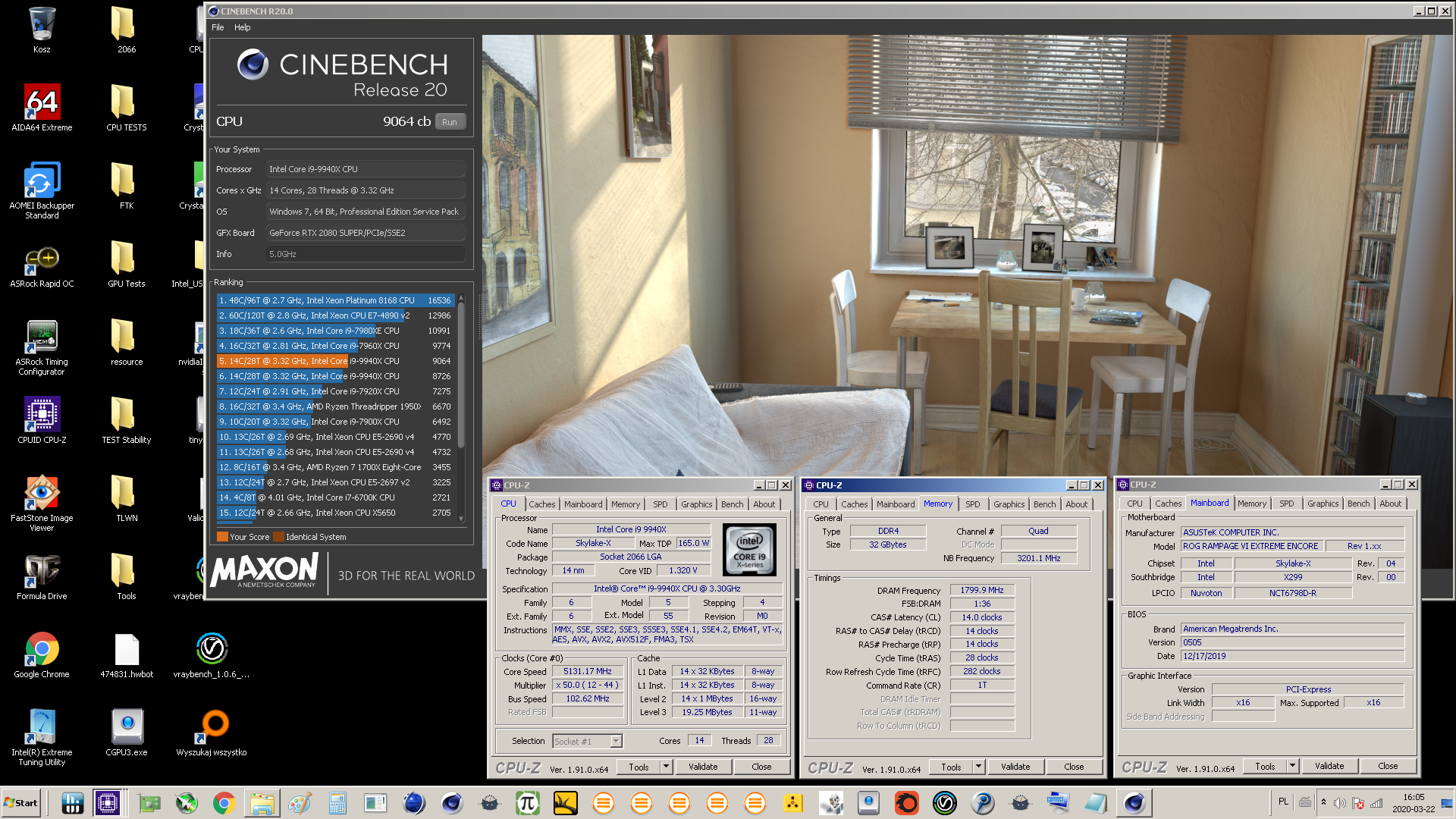Click the Run button next to CPU score

(x=450, y=122)
